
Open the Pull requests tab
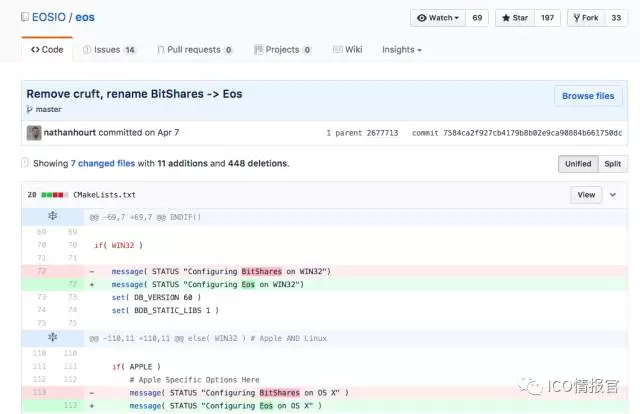click(x=195, y=50)
